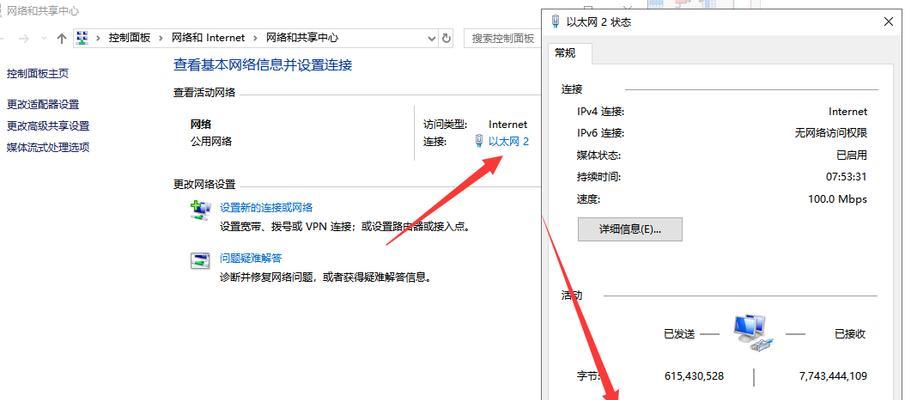This screenshot has height=400, width=905.
Task: Click the 已启用 media state value
Action: 852,155
